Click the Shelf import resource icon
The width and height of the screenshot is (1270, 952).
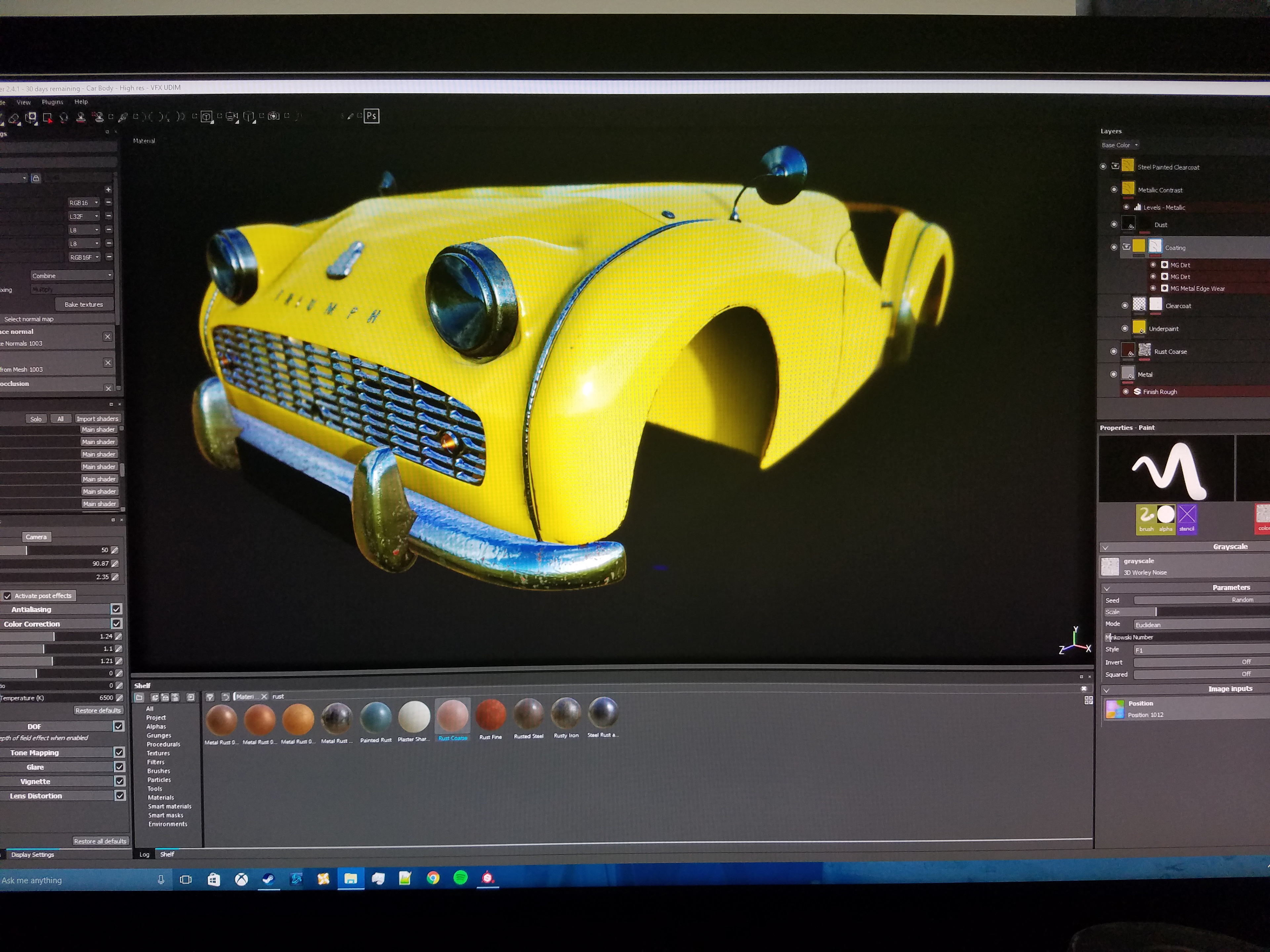[190, 697]
